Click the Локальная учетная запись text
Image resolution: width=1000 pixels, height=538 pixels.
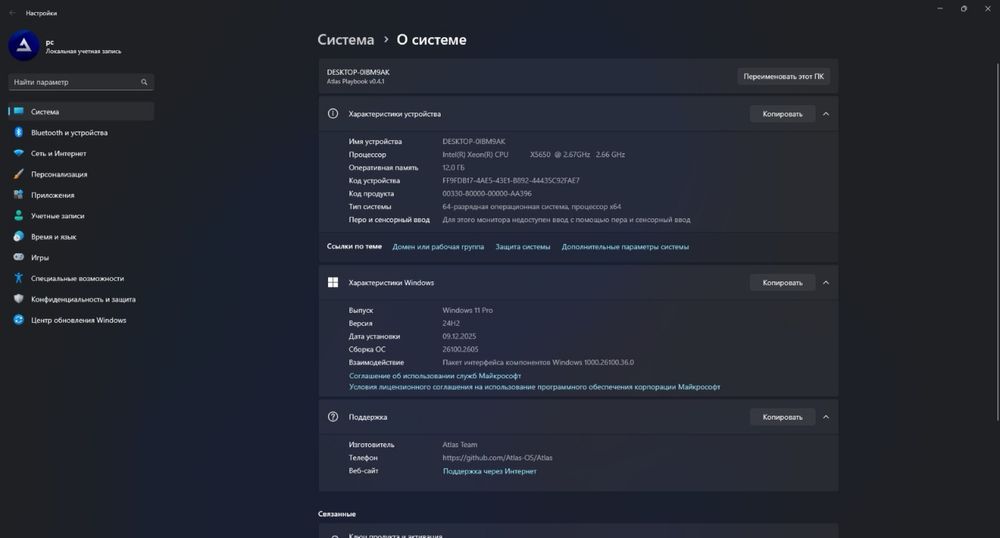click(83, 52)
